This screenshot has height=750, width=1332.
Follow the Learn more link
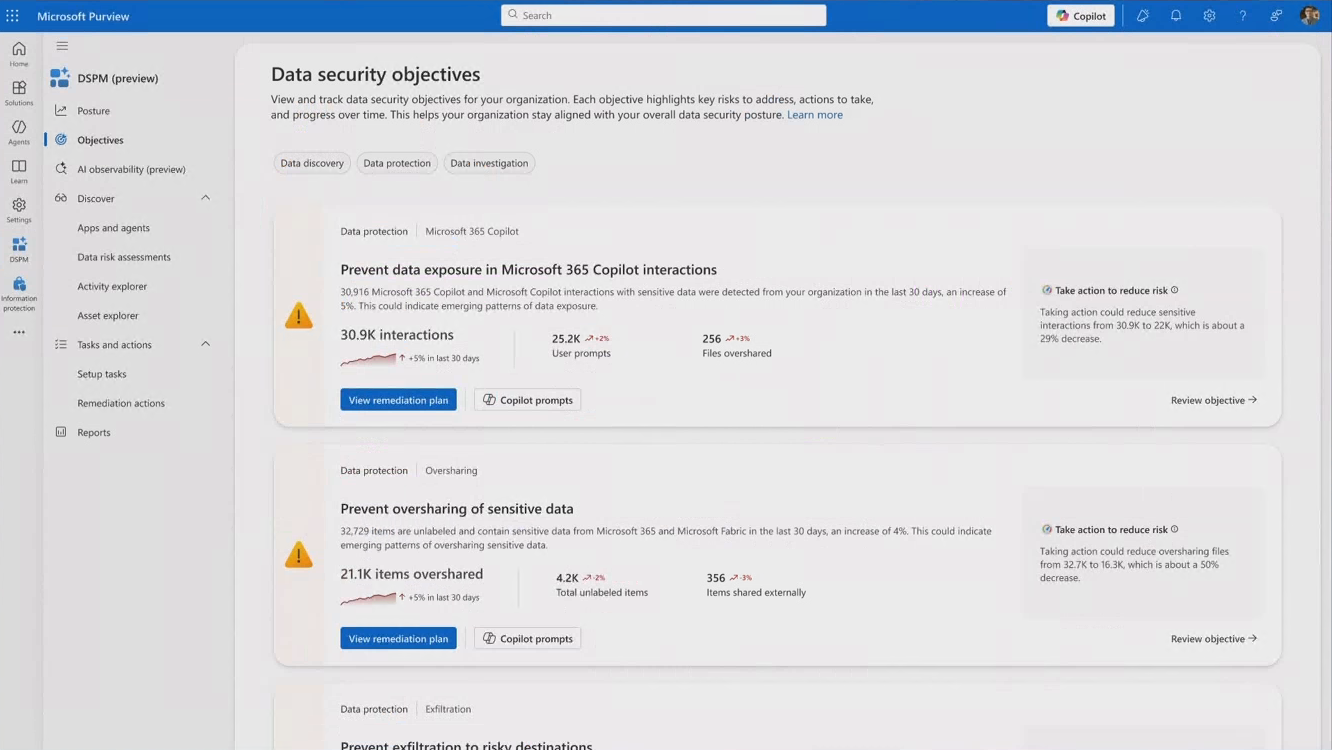tap(815, 115)
